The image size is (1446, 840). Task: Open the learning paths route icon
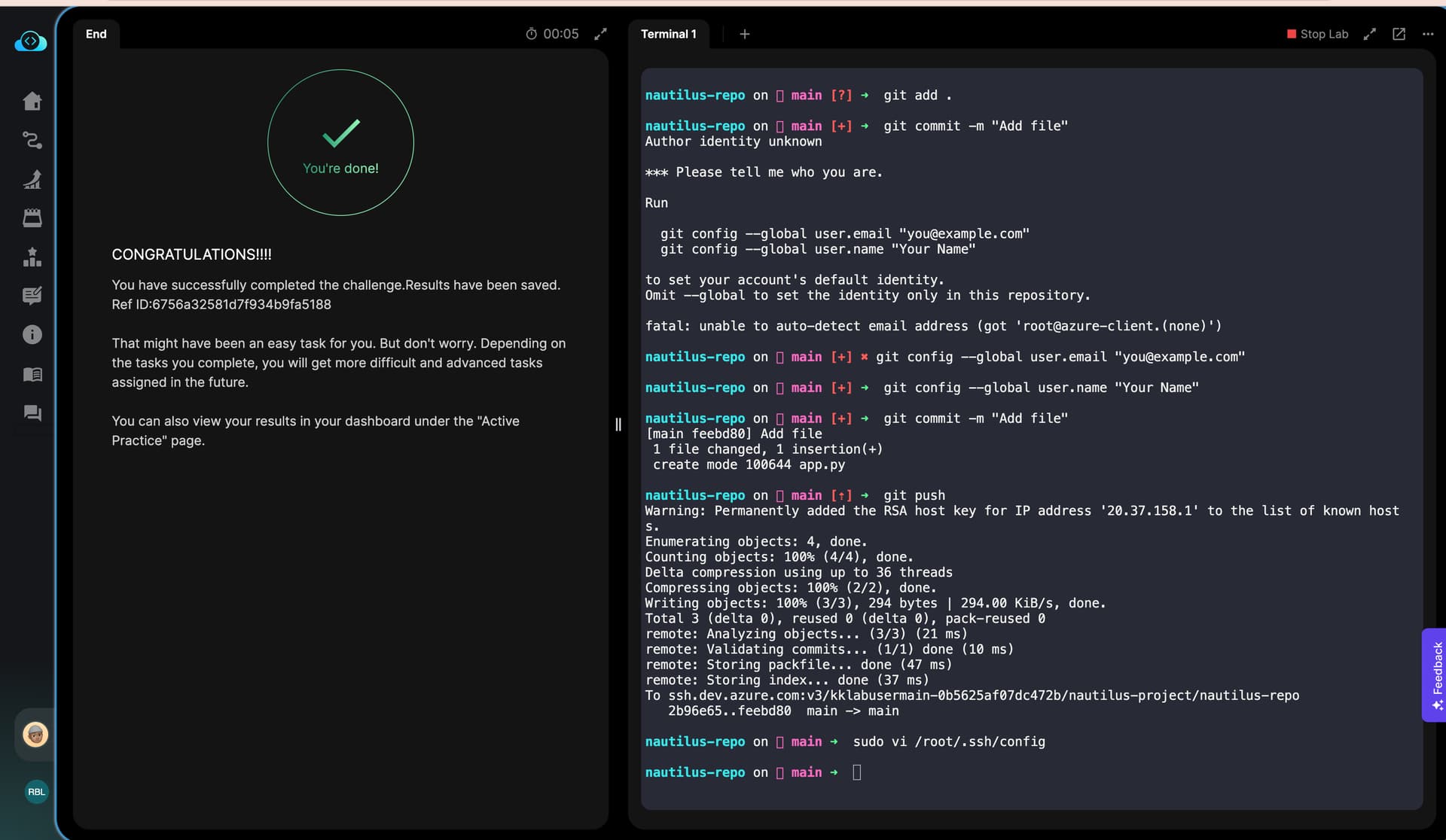pos(32,140)
